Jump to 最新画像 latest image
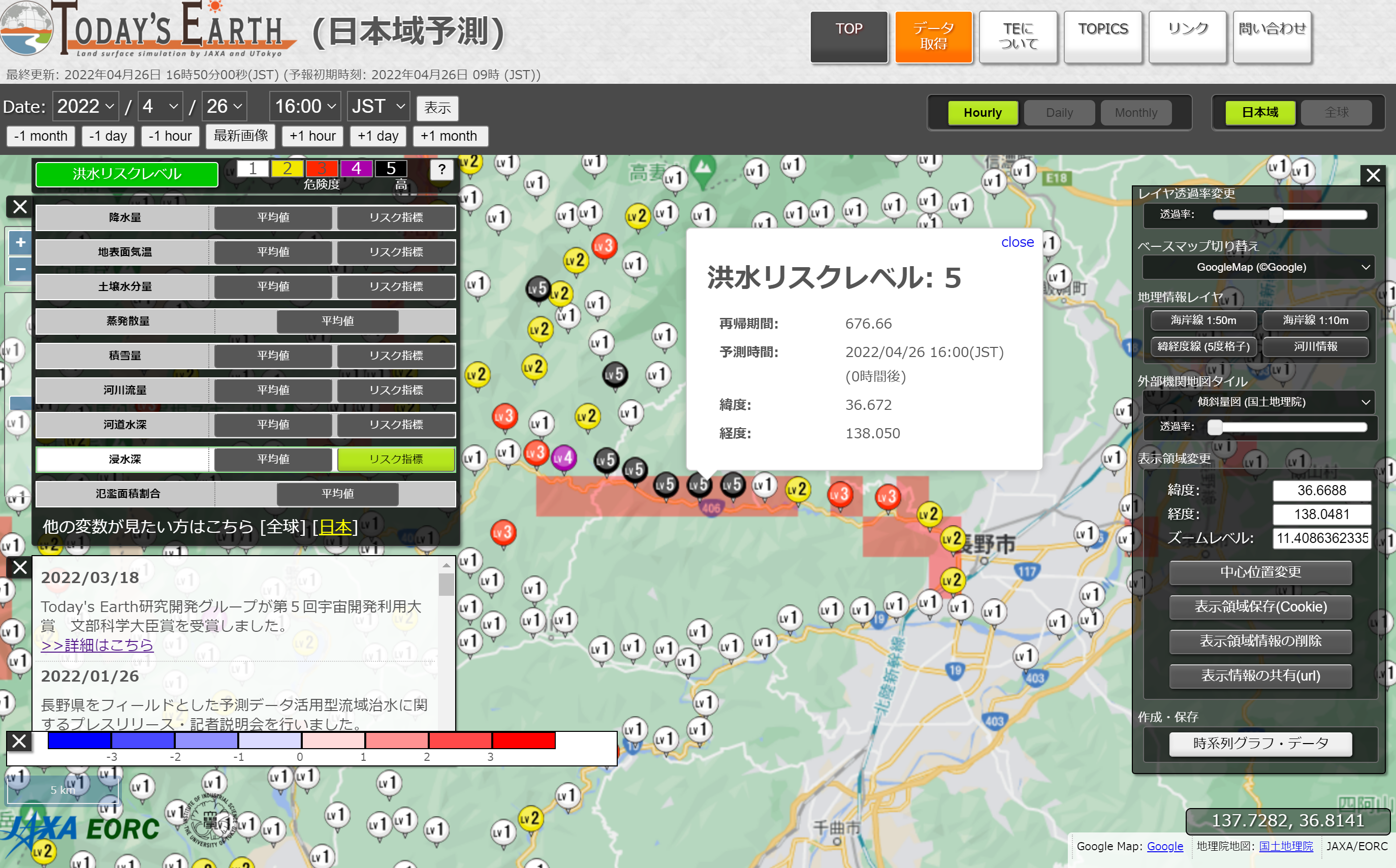Screen dimensions: 1396x868 tap(240, 136)
